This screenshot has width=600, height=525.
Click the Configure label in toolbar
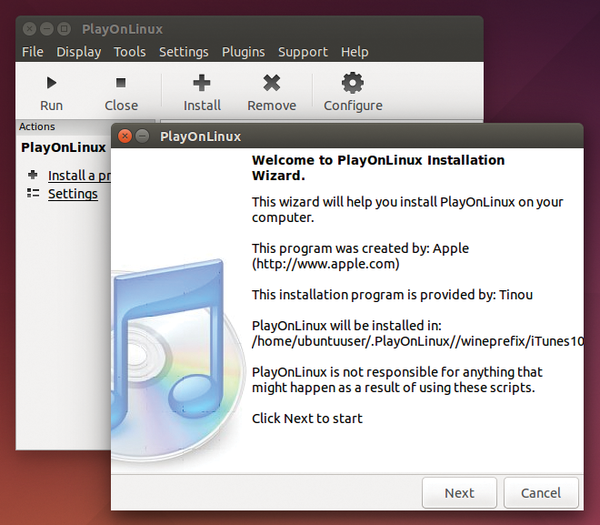click(353, 106)
